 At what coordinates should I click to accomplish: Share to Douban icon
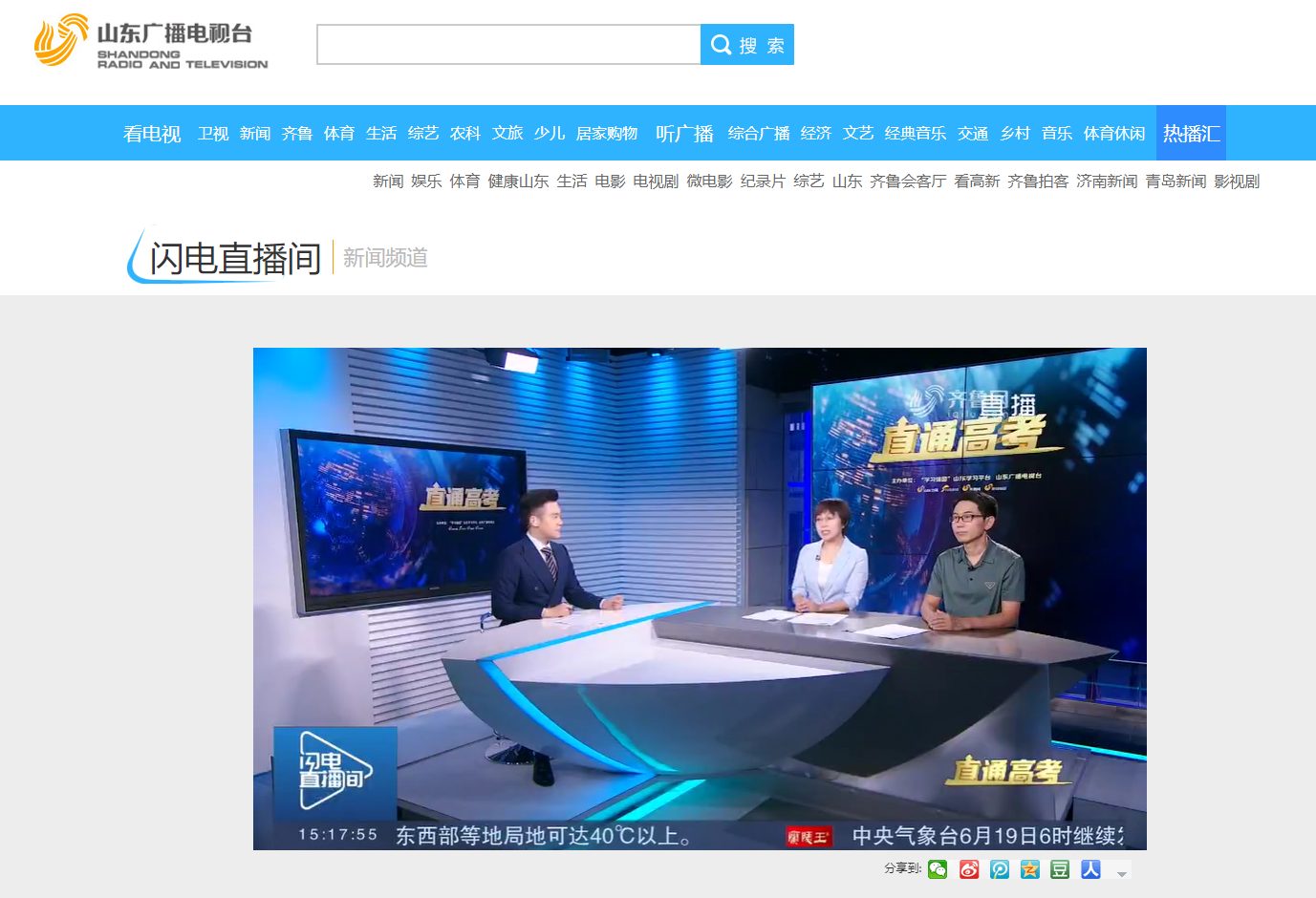pos(1060,869)
